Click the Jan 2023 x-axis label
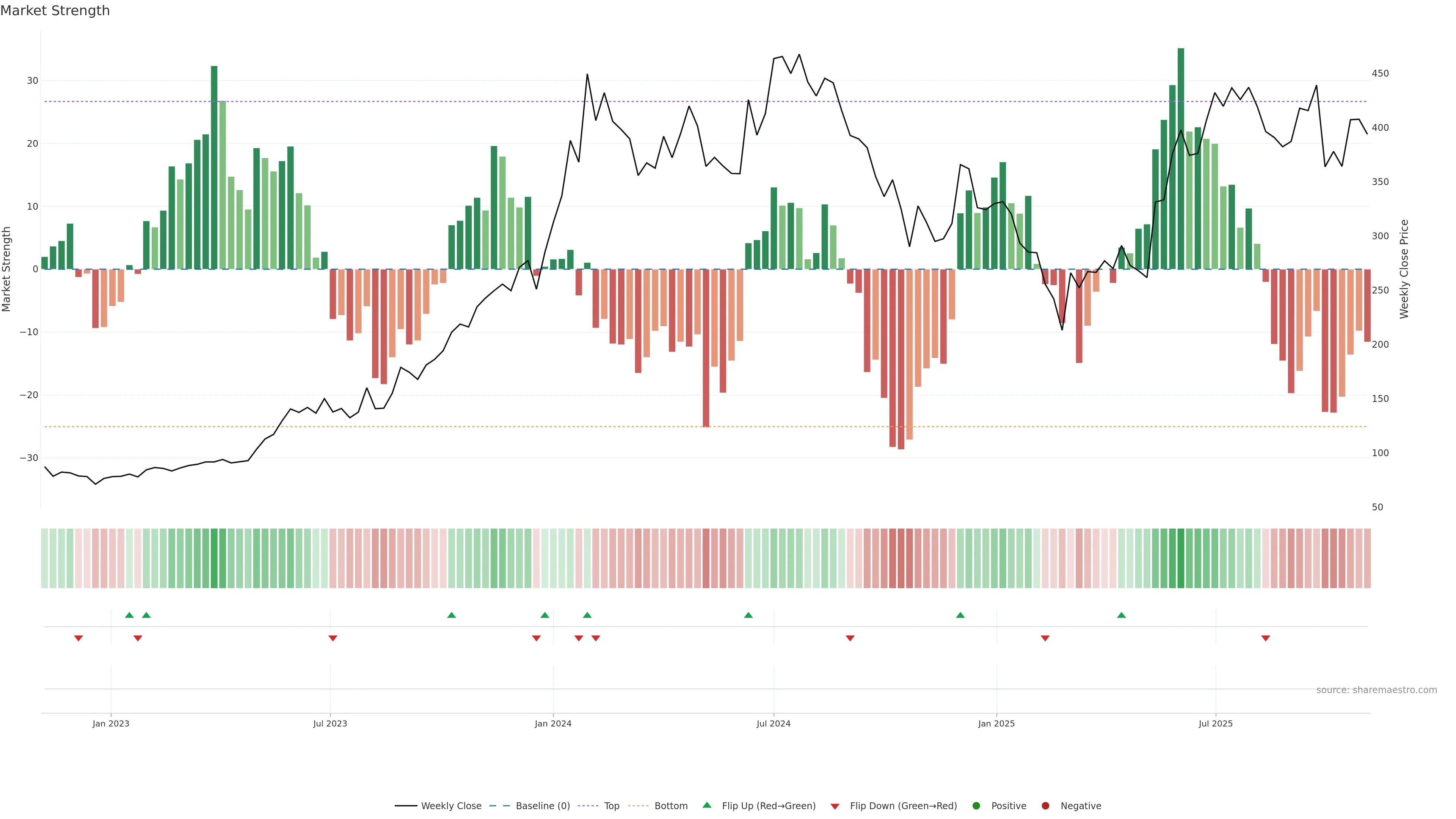The width and height of the screenshot is (1456, 819). (x=111, y=723)
